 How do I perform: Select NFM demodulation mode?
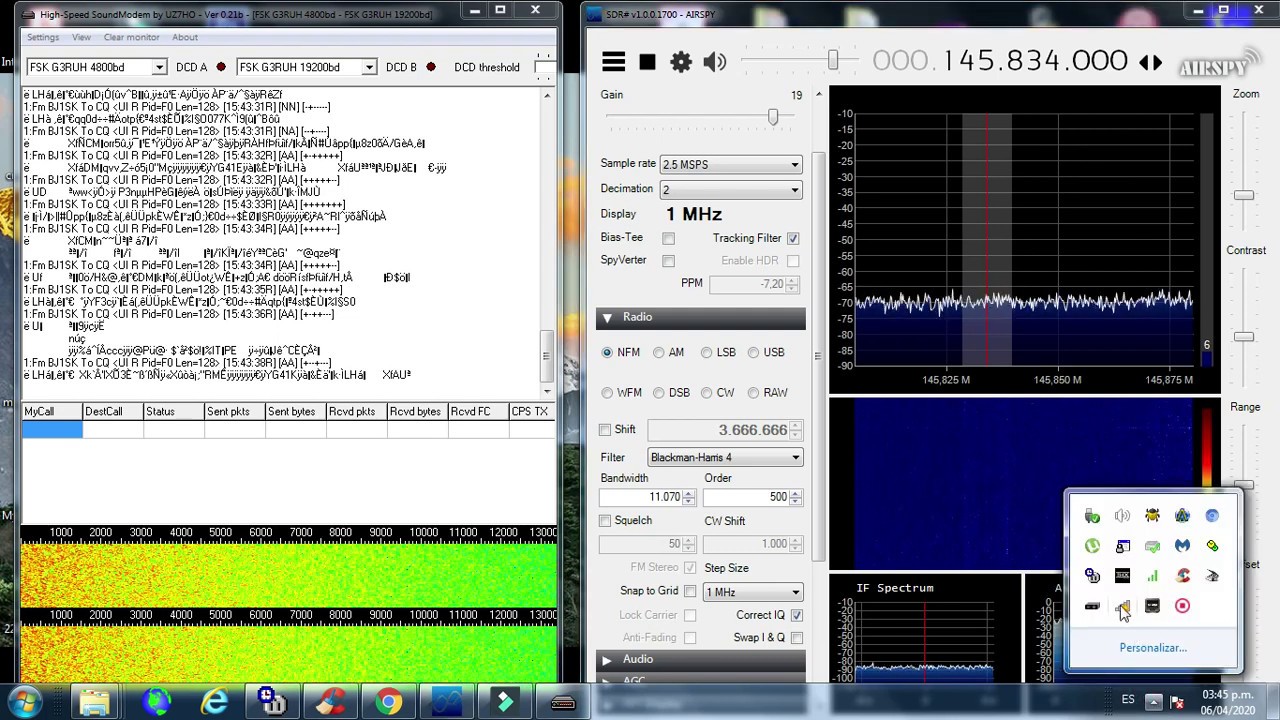coord(607,353)
